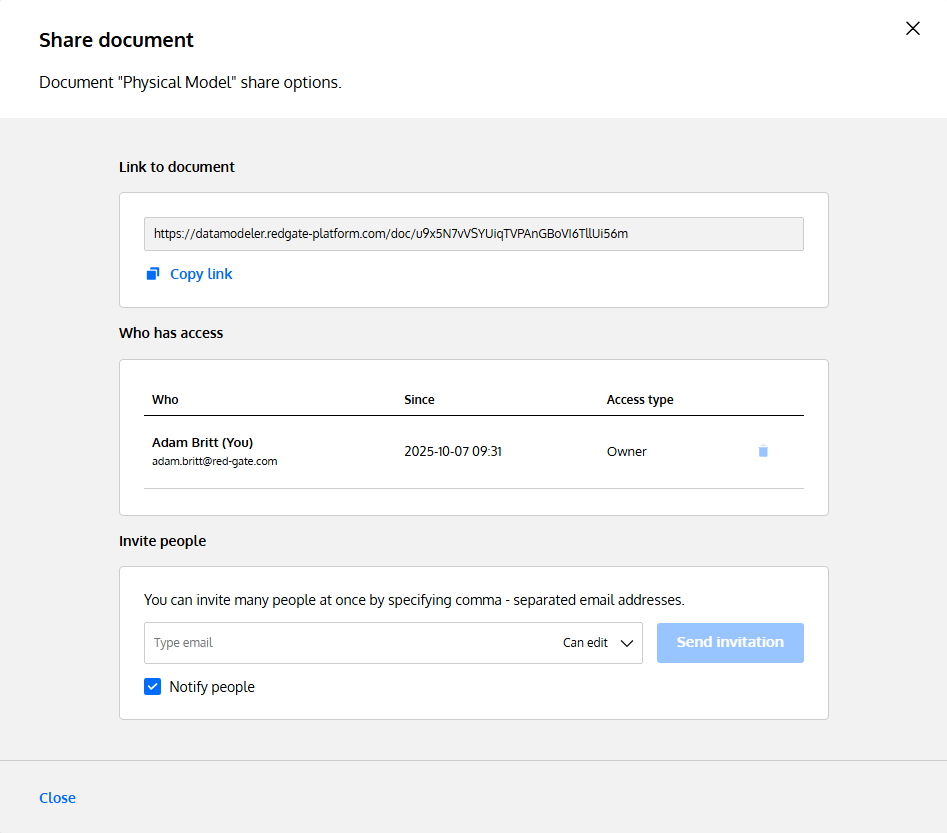This screenshot has height=833, width=947.
Task: Click the 2025-10-07 09:31 date entry
Action: (453, 451)
